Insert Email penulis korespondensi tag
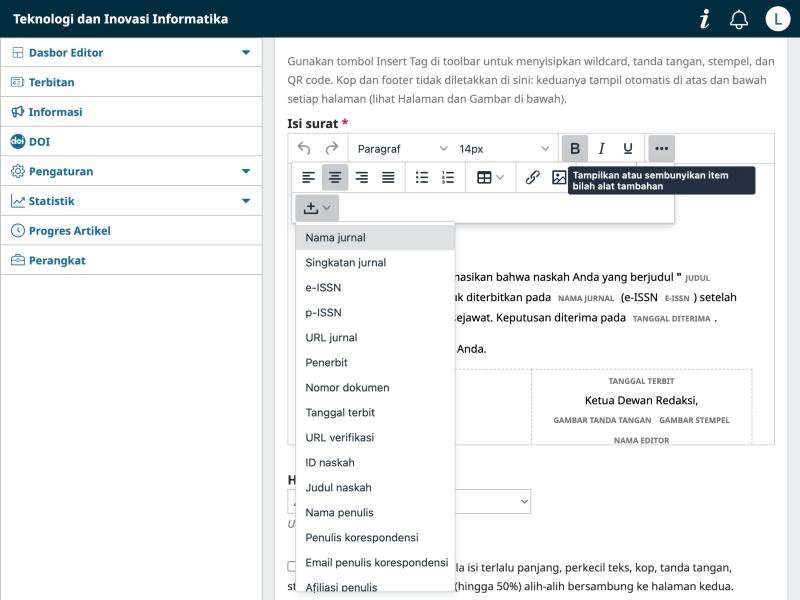 375,563
